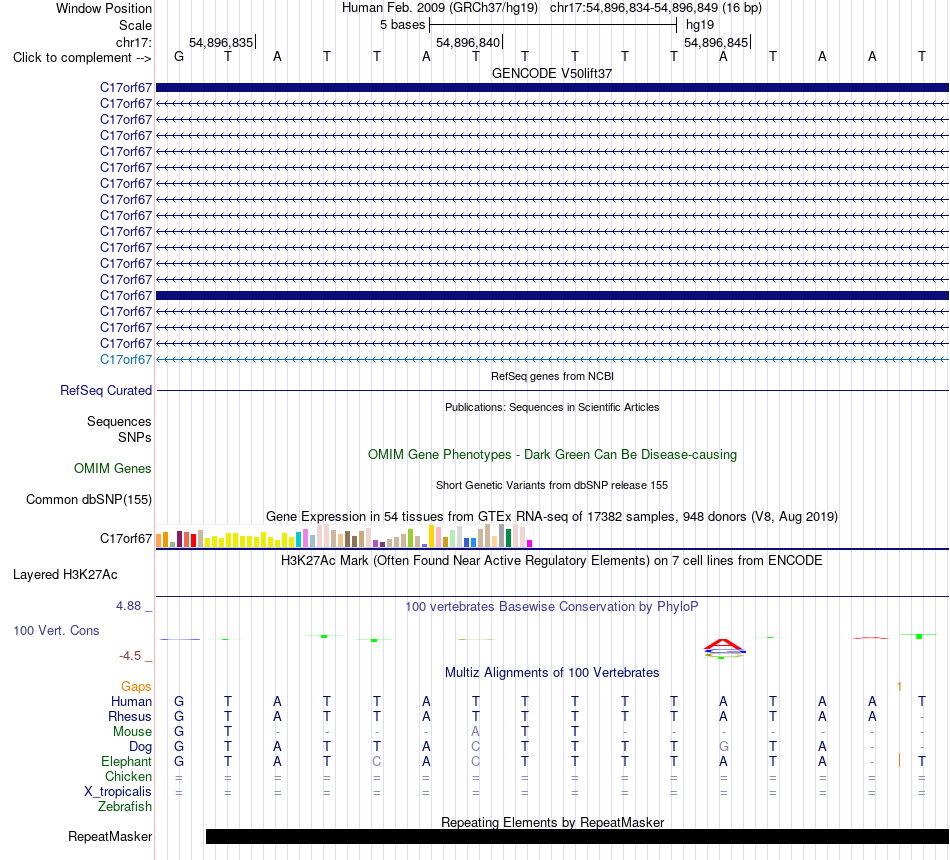Viewport: 950px width, 860px height.
Task: Click the Rhesus species label
Action: pos(130,716)
